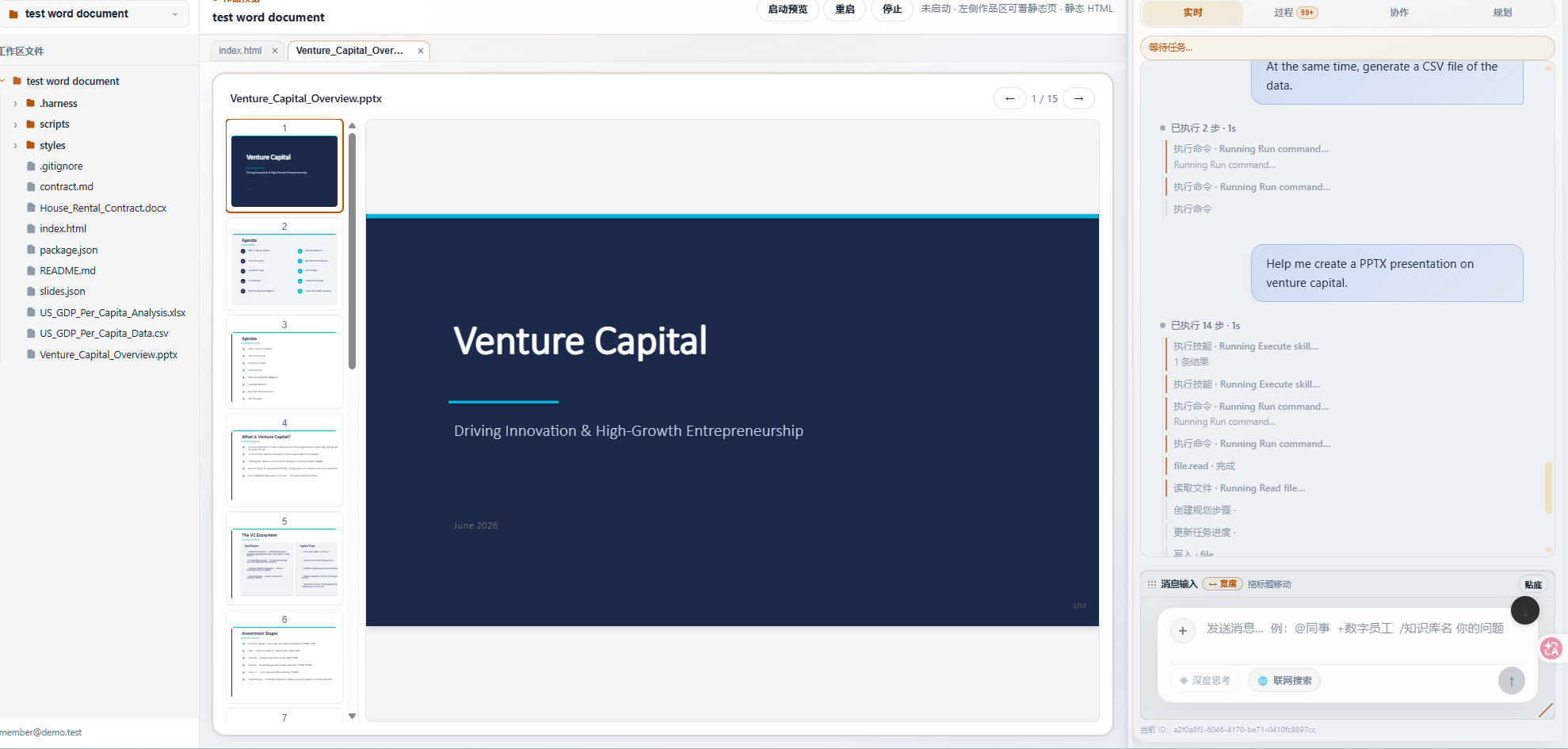Click the 停止 stop button
Image resolution: width=1568 pixels, height=749 pixels.
[x=892, y=10]
